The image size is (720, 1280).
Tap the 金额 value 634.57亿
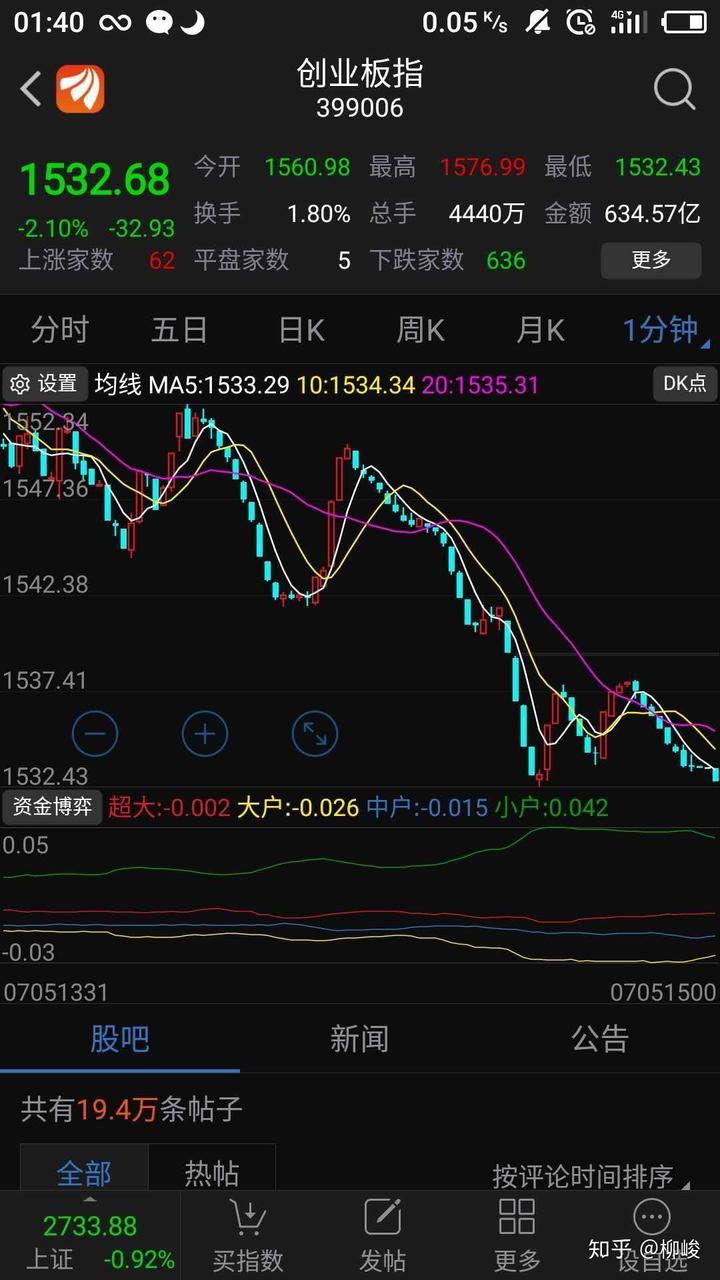coord(652,214)
